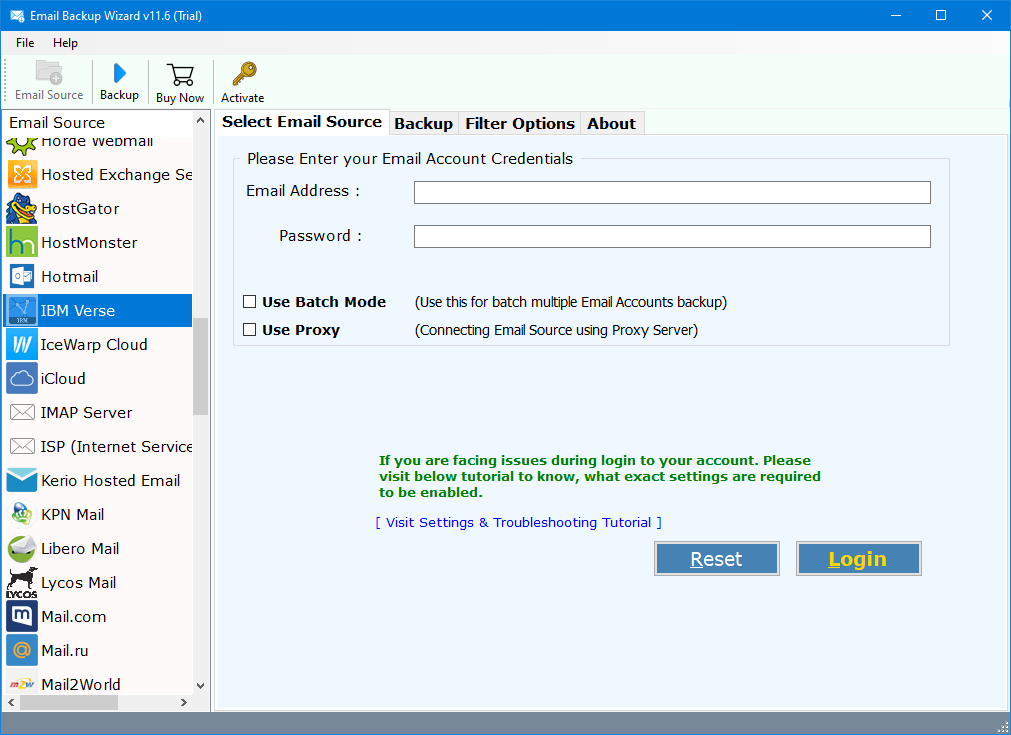This screenshot has height=735, width=1011.
Task: Select the "Kerio Hosted Email" list entry text
Action: (x=111, y=480)
